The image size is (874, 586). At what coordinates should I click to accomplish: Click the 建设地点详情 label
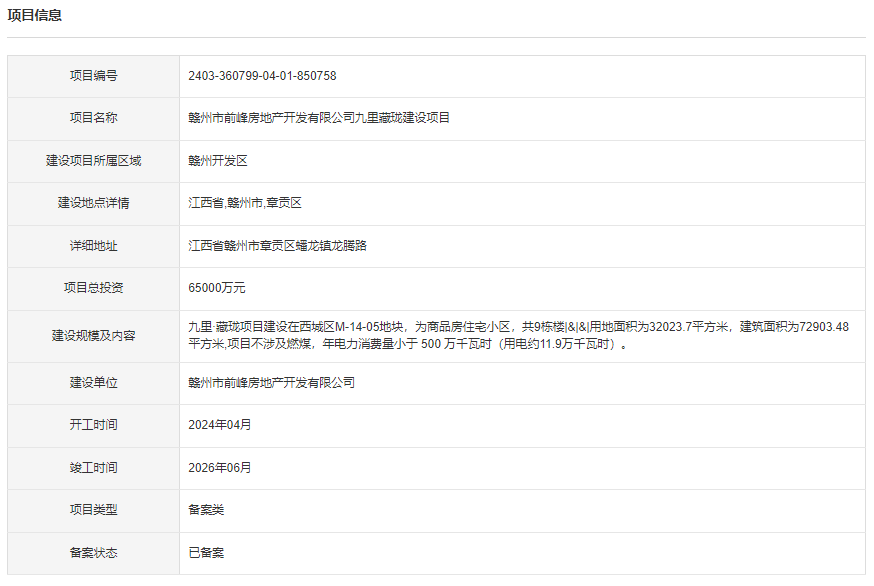pos(94,203)
